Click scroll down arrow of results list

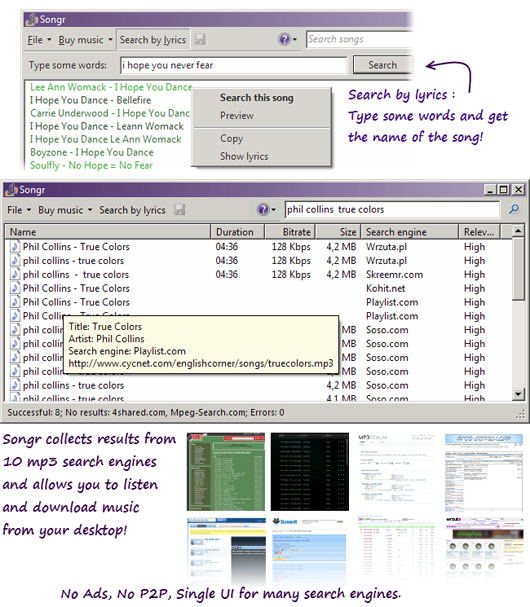(x=518, y=394)
